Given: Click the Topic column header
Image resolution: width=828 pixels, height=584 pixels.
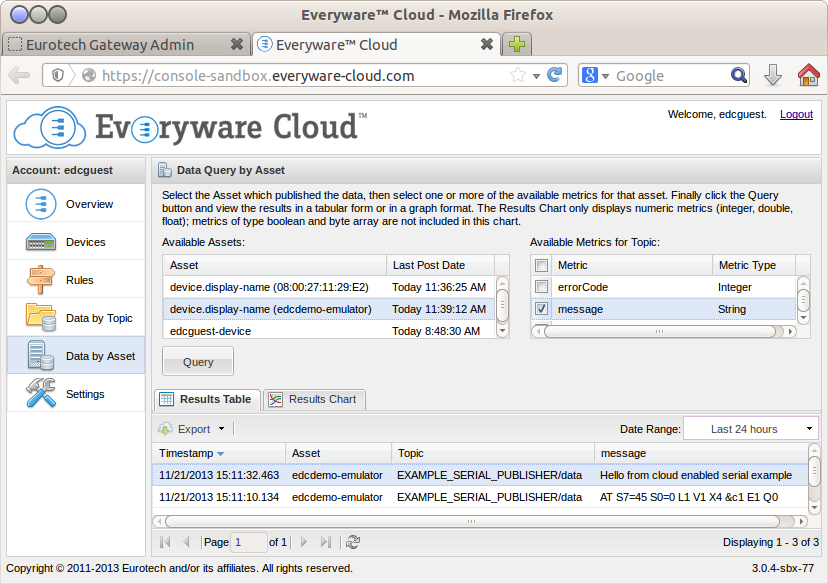Looking at the screenshot, I should tap(493, 453).
